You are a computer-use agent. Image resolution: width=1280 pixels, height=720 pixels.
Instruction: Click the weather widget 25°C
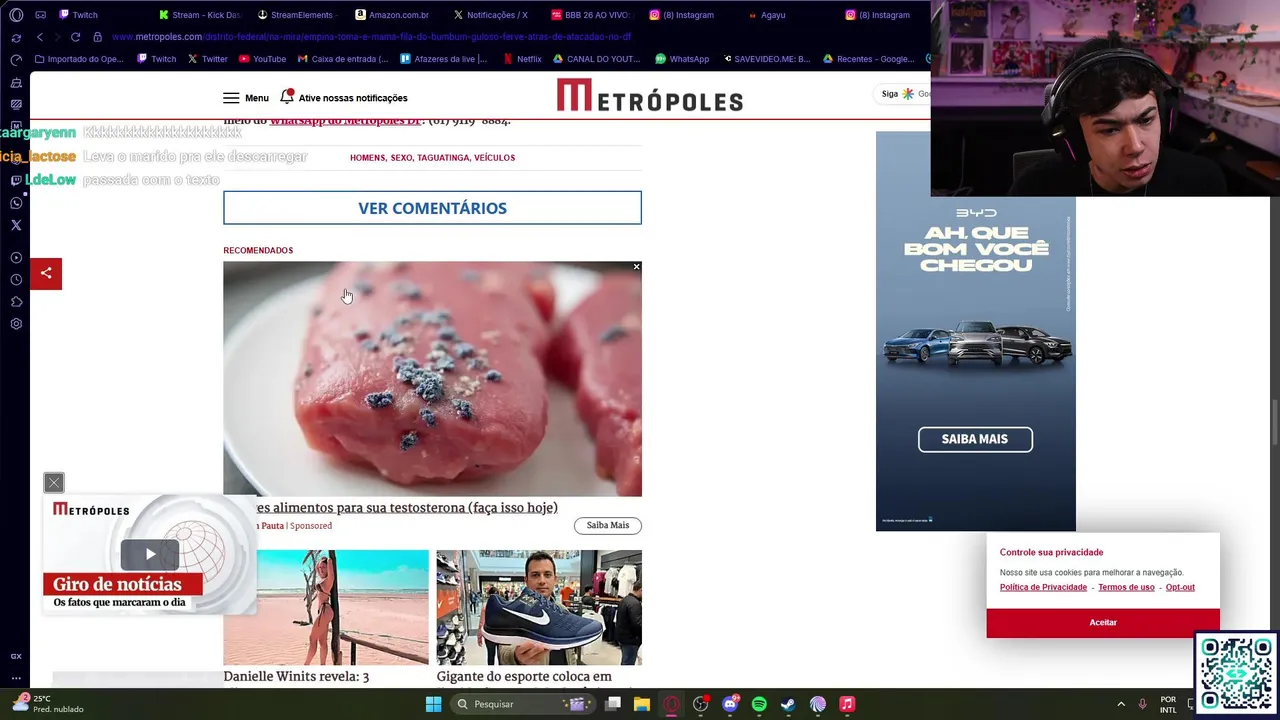48,704
